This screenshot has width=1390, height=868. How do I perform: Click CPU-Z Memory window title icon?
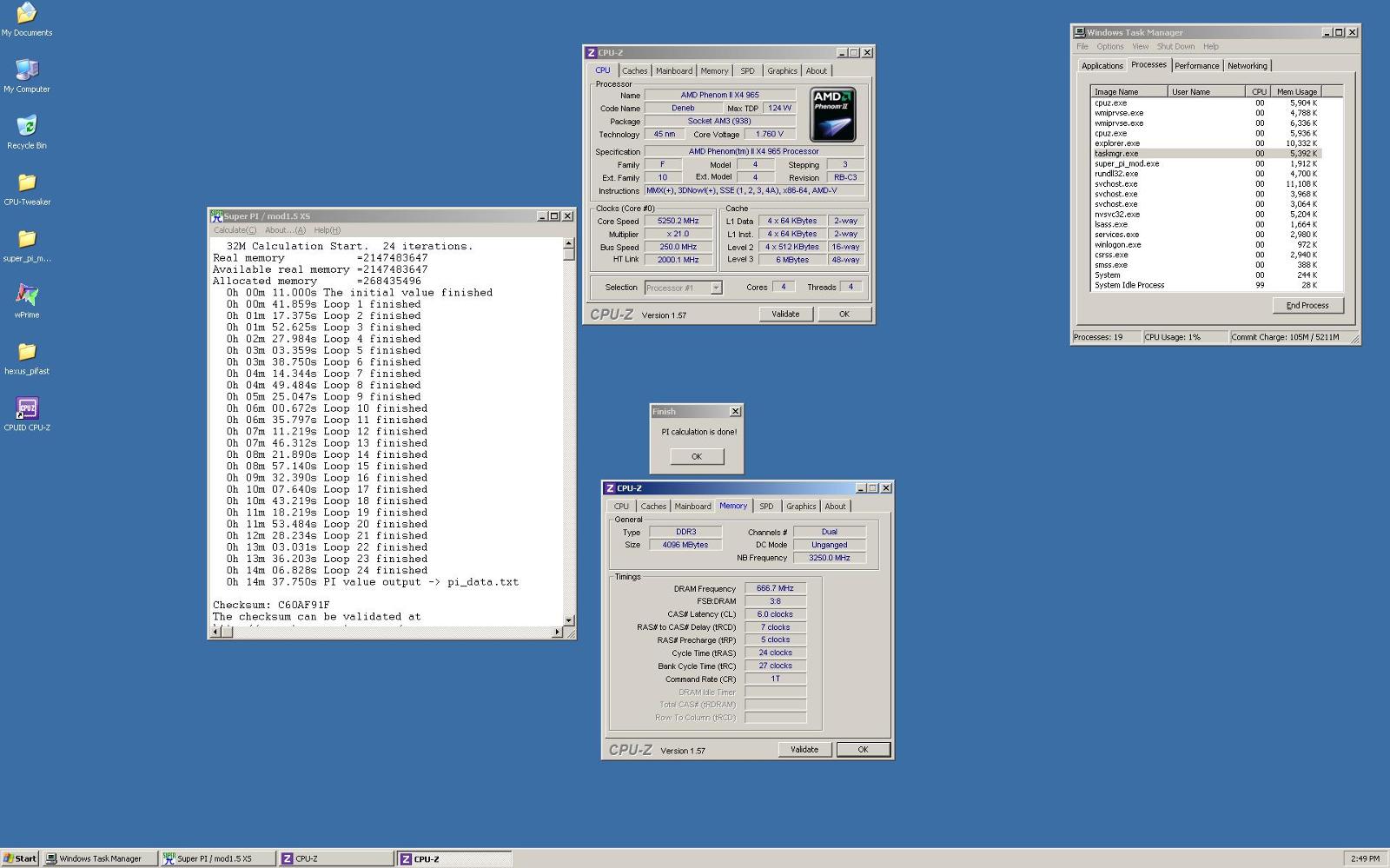(x=610, y=488)
